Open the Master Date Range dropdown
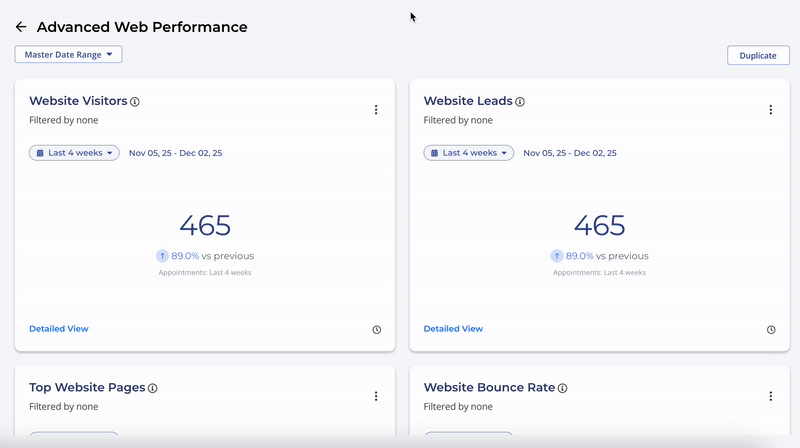The image size is (800, 448). pyautogui.click(x=68, y=55)
